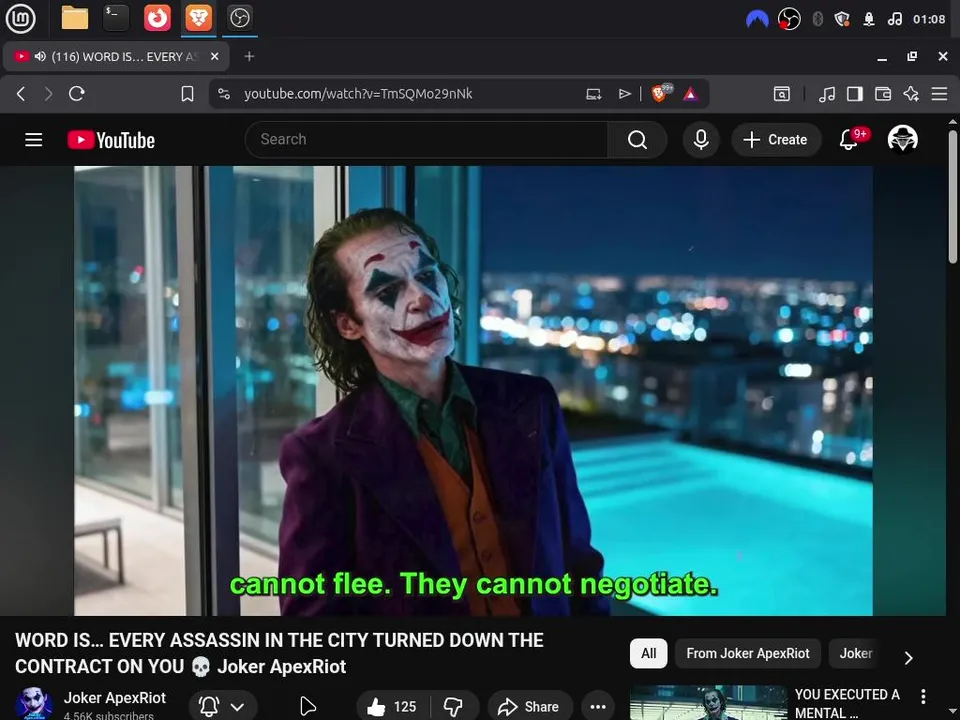Open options for recommended video
This screenshot has width=960, height=720.
[923, 696]
